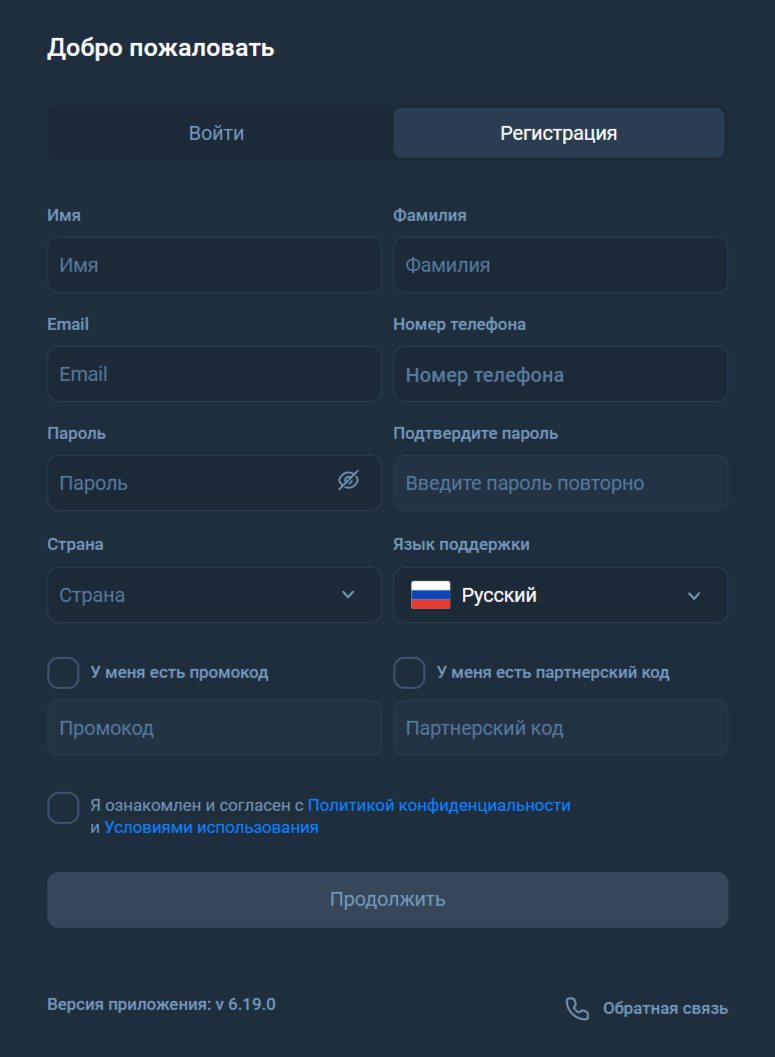
Task: Focus the Email input field
Action: point(214,373)
